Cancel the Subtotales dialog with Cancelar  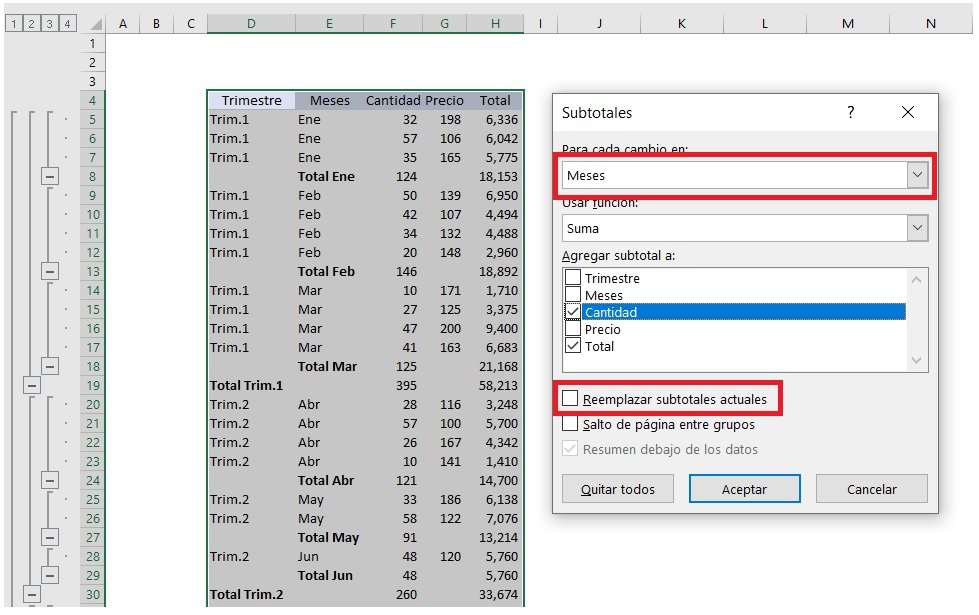click(x=871, y=489)
